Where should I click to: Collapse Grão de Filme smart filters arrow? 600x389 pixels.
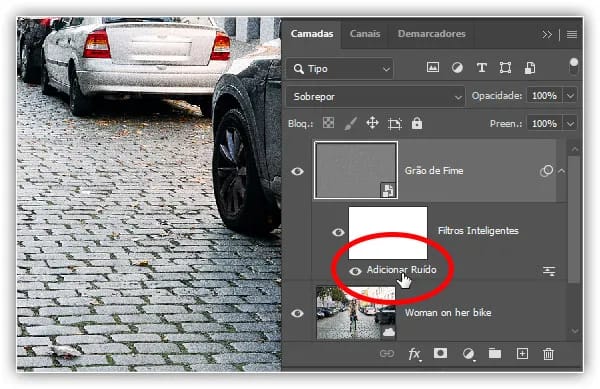coord(561,171)
